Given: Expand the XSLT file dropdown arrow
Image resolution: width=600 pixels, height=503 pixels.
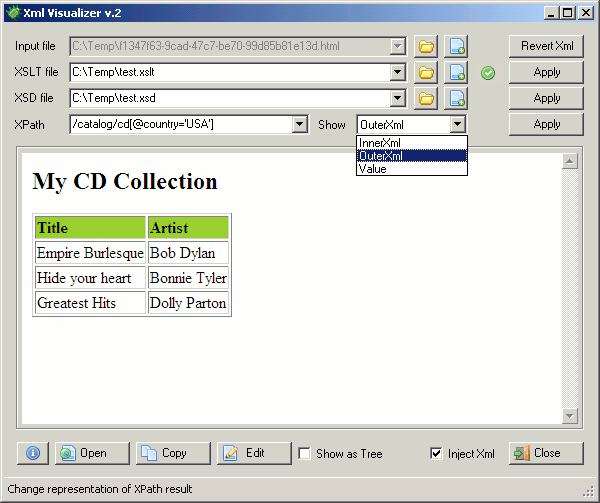Looking at the screenshot, I should 398,72.
